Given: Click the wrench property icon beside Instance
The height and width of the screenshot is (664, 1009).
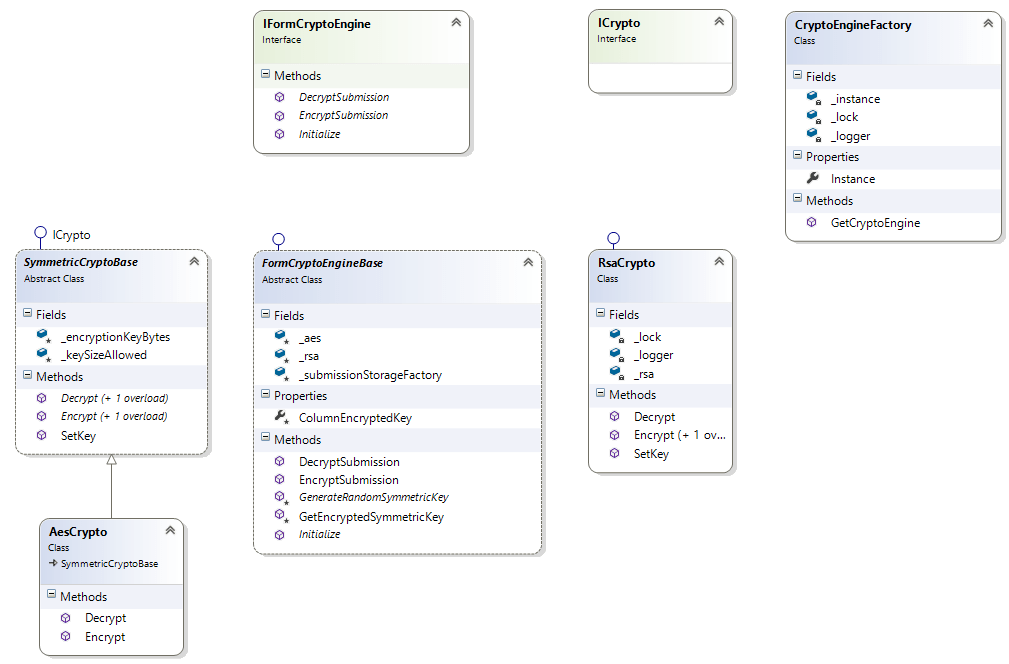Looking at the screenshot, I should [812, 178].
